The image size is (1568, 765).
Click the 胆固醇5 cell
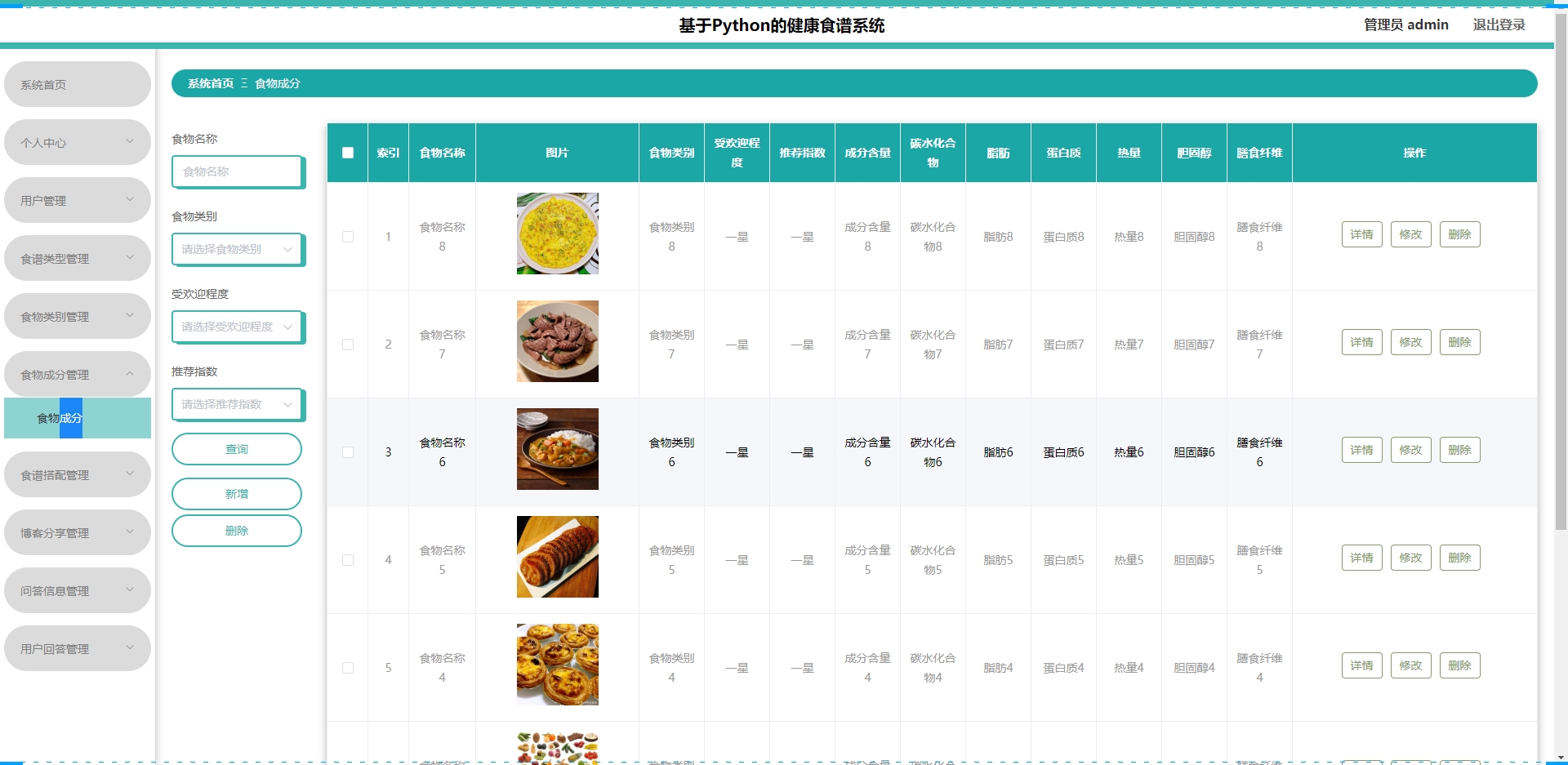(x=1194, y=560)
